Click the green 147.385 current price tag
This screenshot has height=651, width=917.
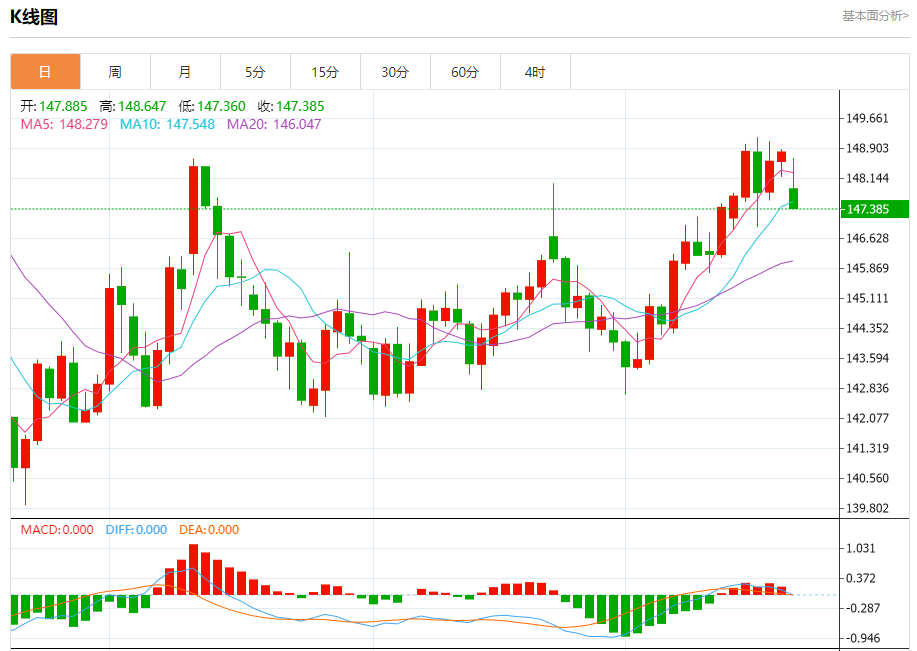tap(874, 209)
